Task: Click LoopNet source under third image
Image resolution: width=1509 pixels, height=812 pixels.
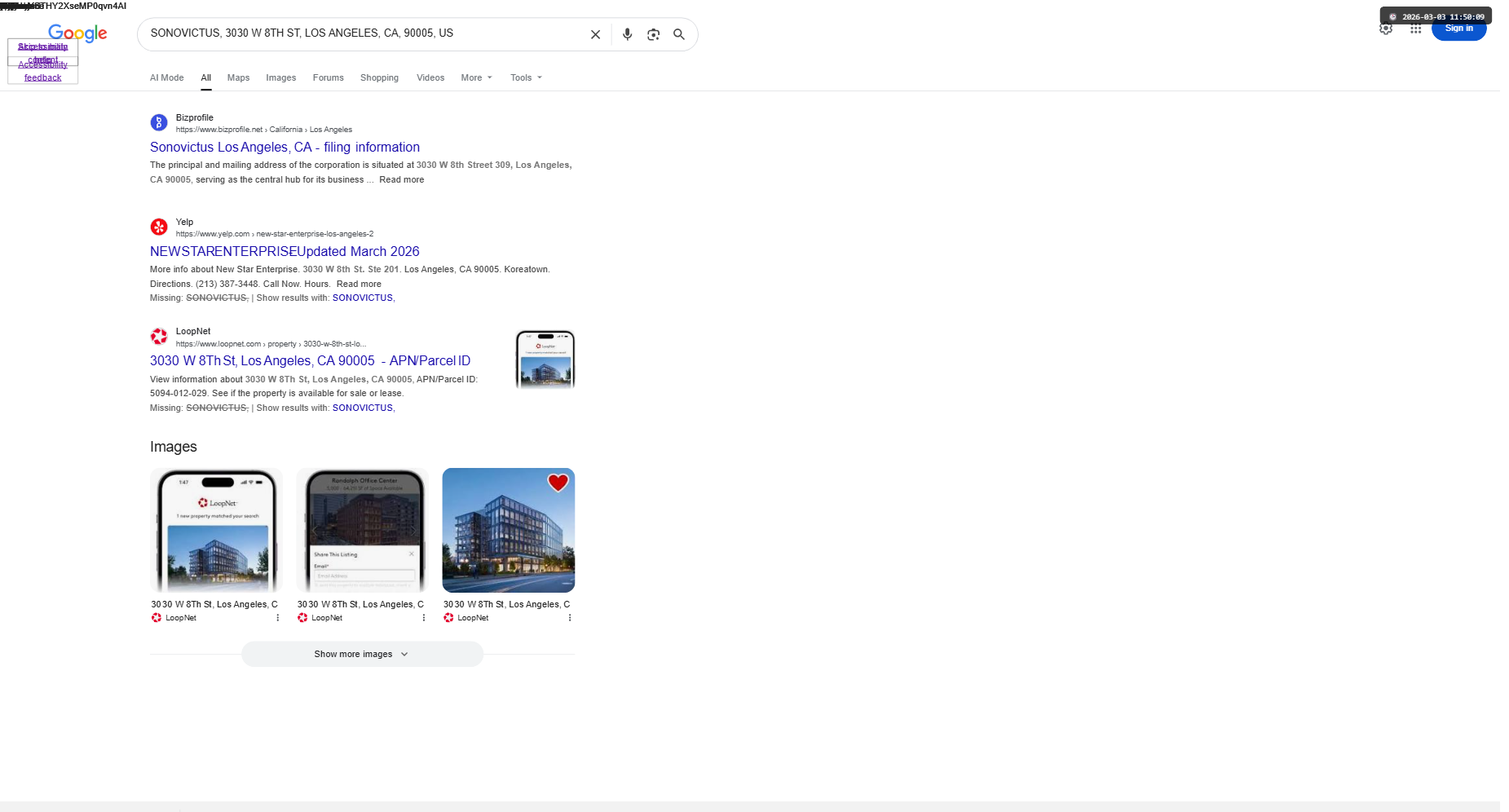Action: pos(465,618)
